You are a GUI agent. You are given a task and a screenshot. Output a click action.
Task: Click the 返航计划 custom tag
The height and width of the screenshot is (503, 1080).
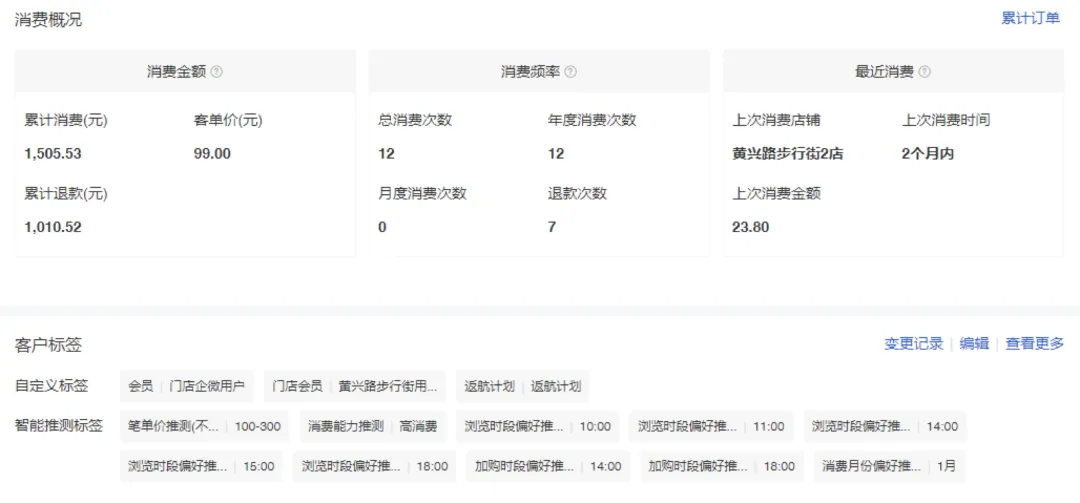coord(522,386)
